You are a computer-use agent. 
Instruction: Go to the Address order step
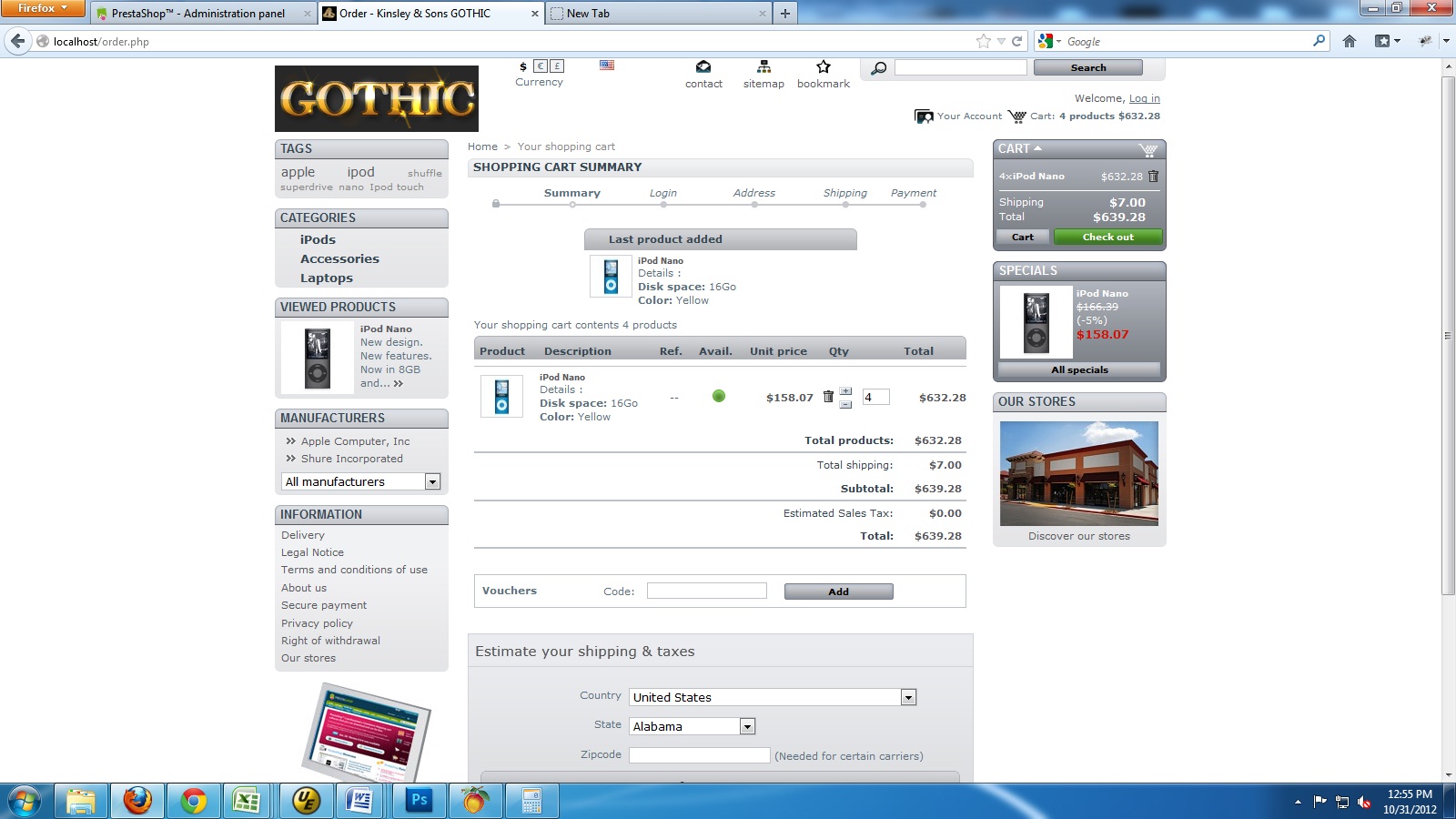[x=754, y=193]
